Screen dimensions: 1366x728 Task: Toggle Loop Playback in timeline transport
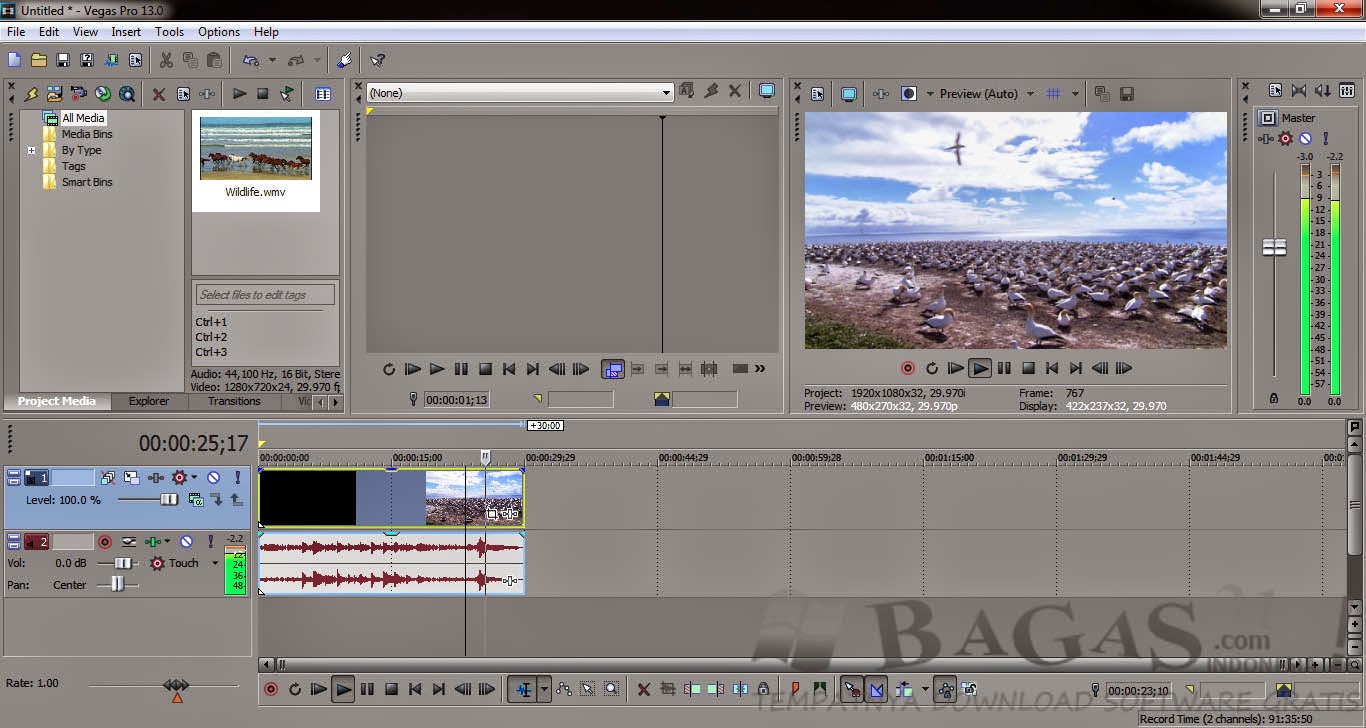coord(295,689)
